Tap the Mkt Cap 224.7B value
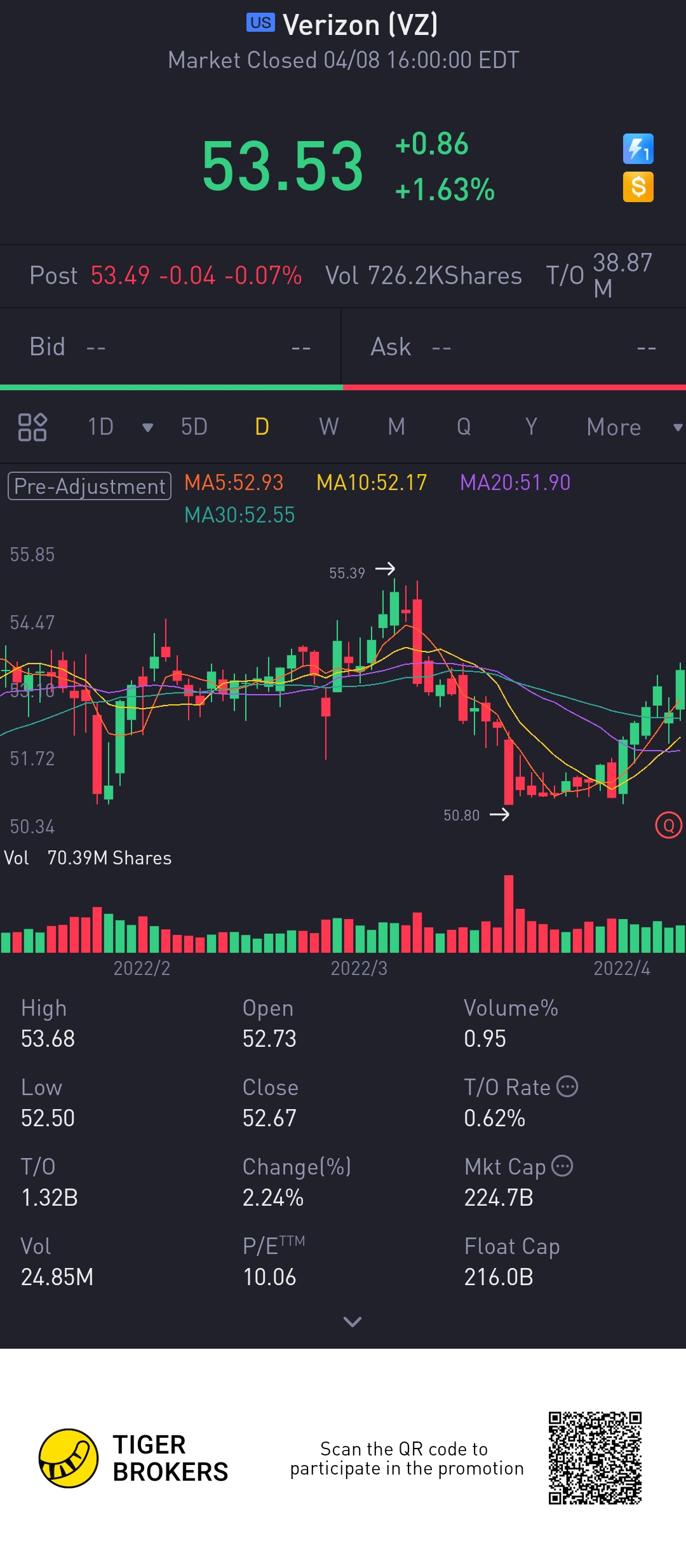Viewport: 686px width, 1568px height. (499, 1197)
